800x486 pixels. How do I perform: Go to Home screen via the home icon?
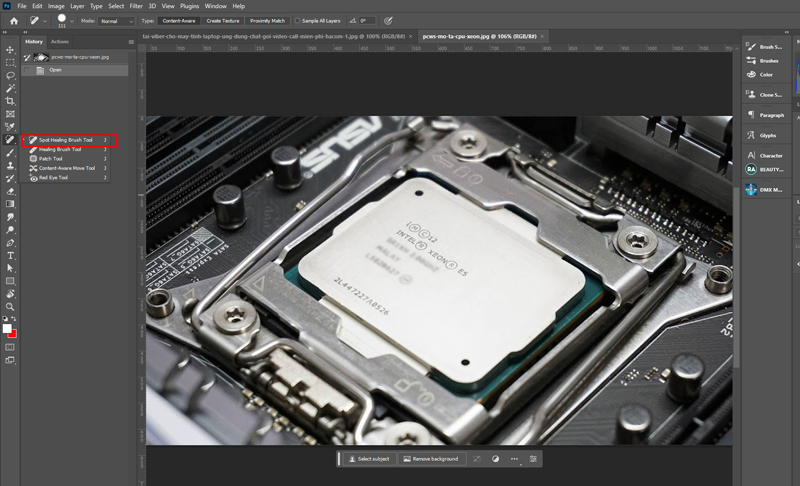[x=14, y=21]
